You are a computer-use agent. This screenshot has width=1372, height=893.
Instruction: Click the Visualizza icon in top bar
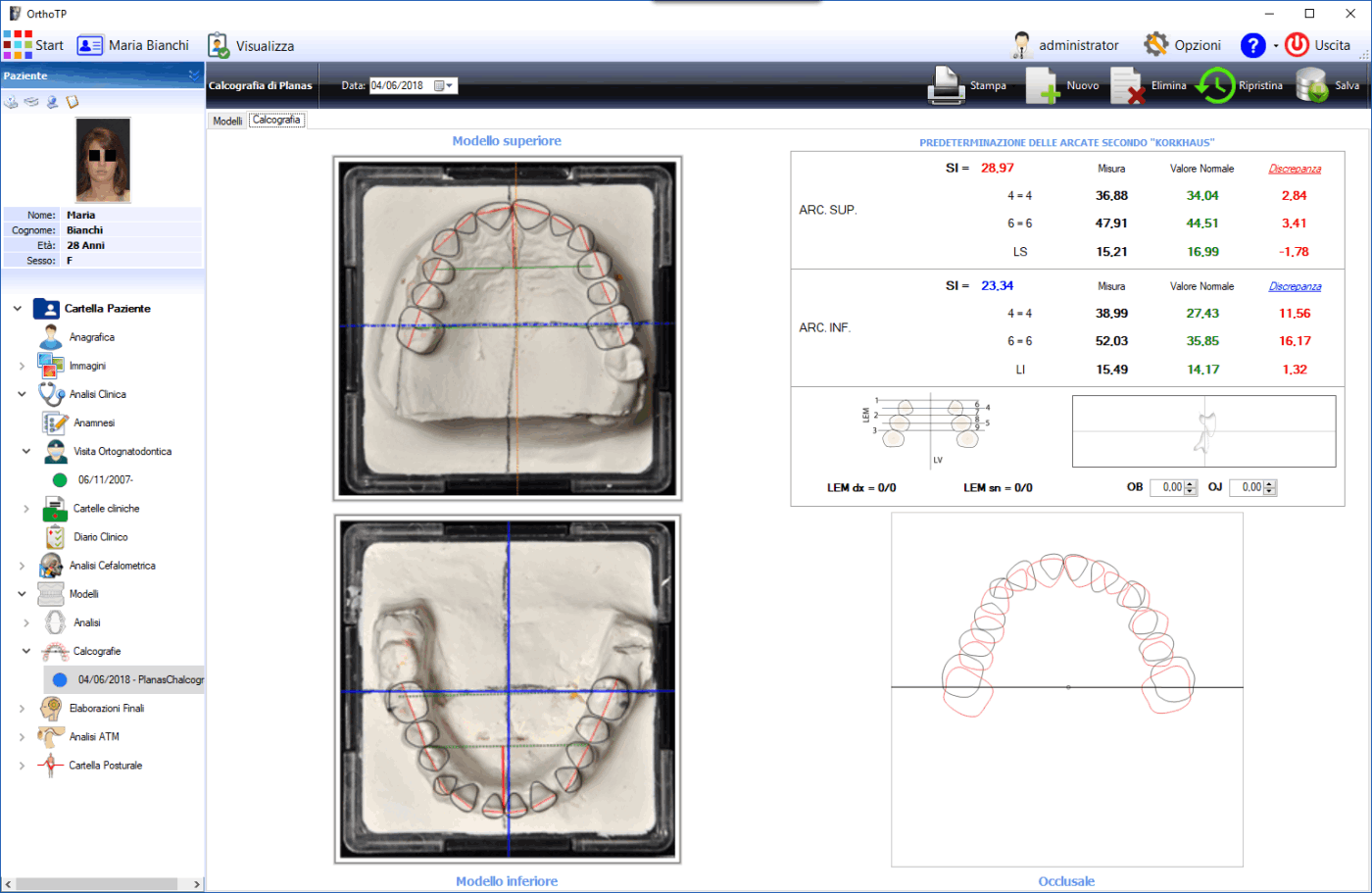[219, 45]
